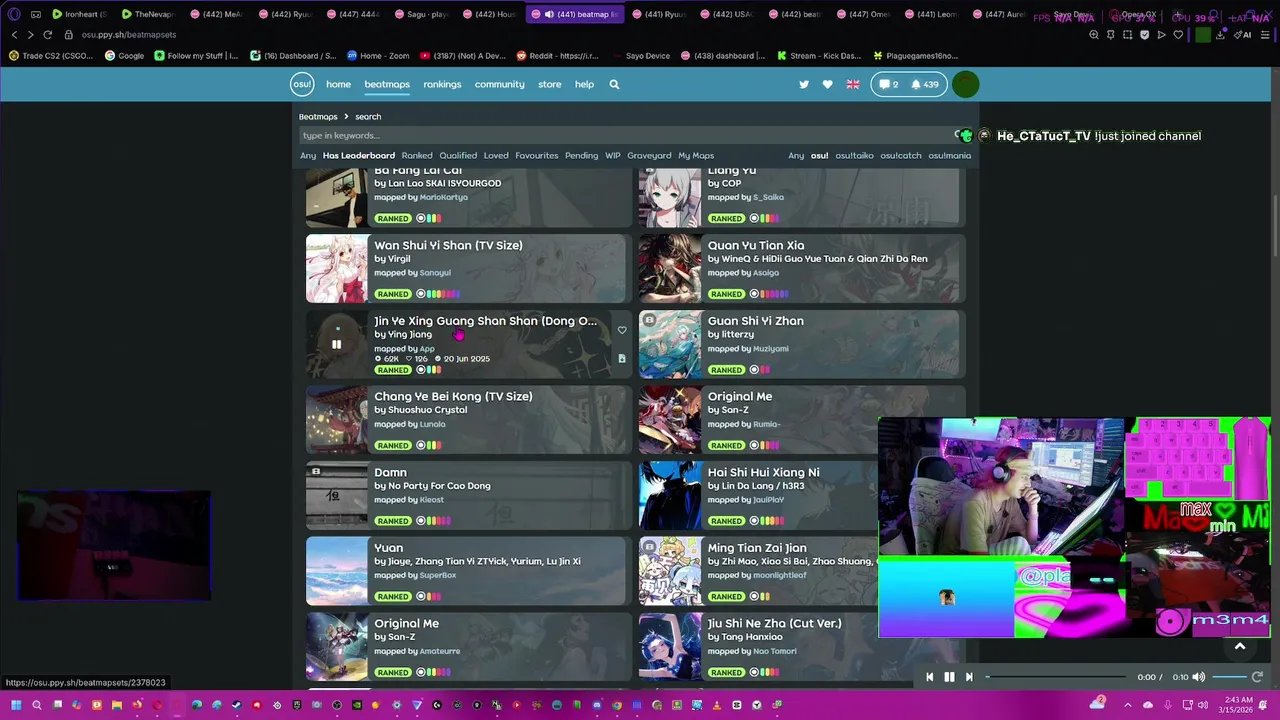Select the Ranked status filter

(x=417, y=156)
